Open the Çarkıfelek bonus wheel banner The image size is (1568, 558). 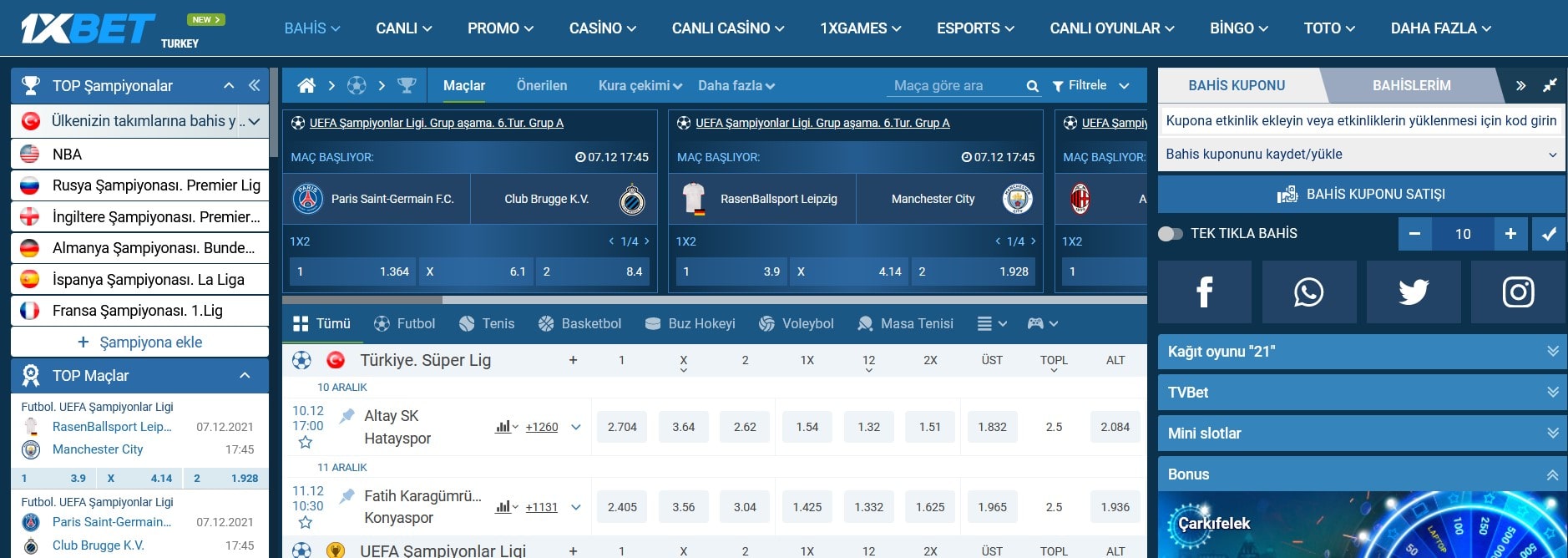(1362, 525)
